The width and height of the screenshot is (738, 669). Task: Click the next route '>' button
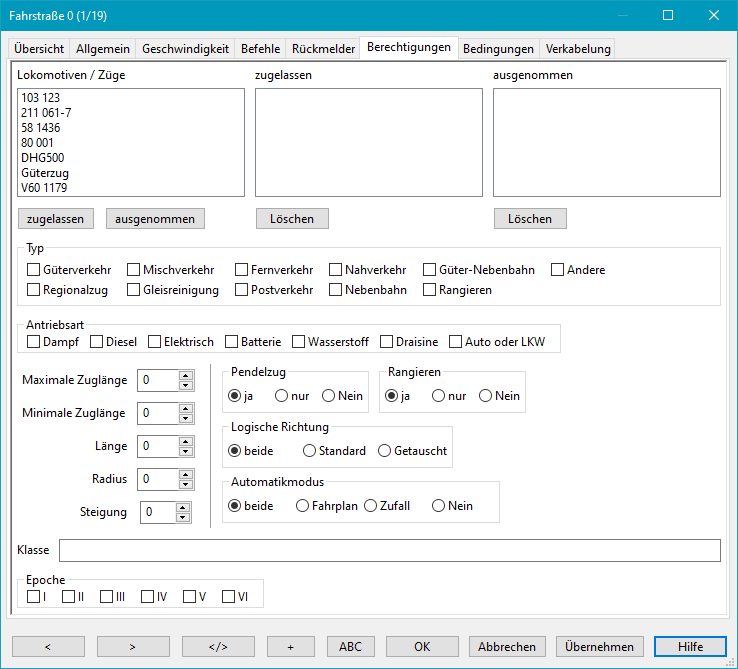(x=133, y=646)
